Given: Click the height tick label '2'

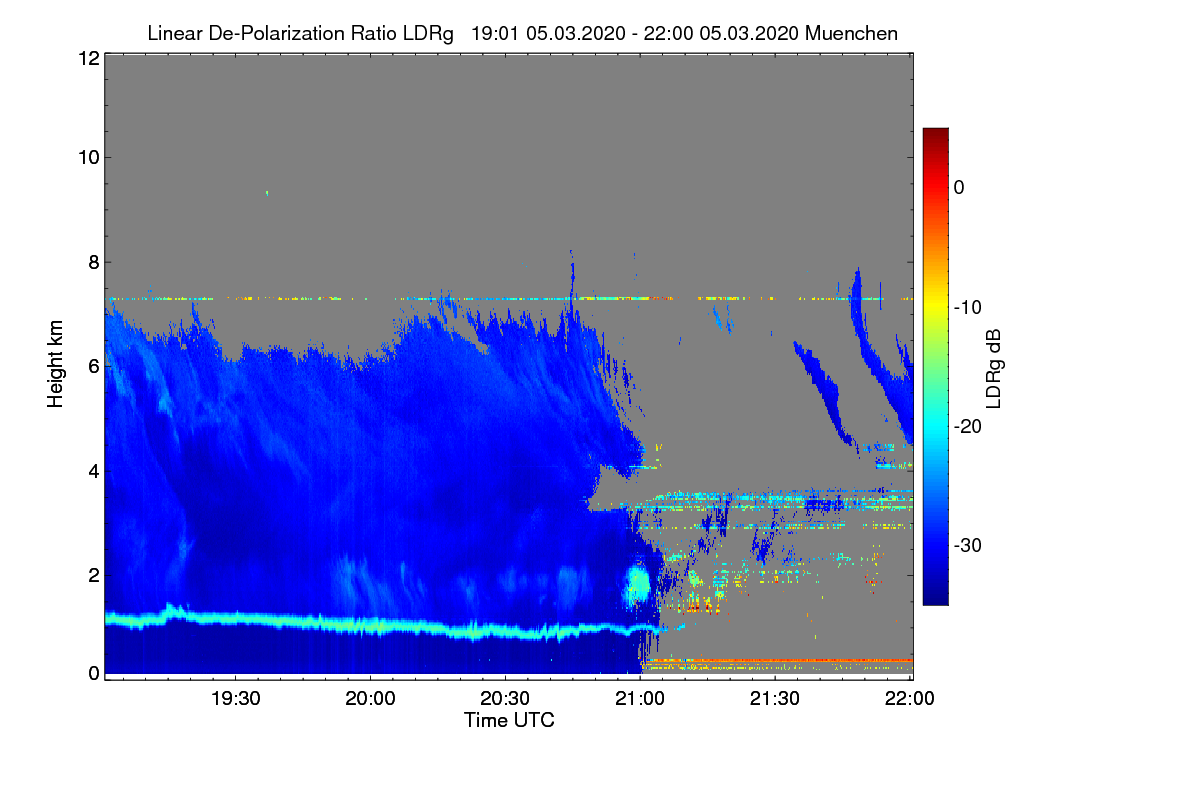Looking at the screenshot, I should pos(92,574).
